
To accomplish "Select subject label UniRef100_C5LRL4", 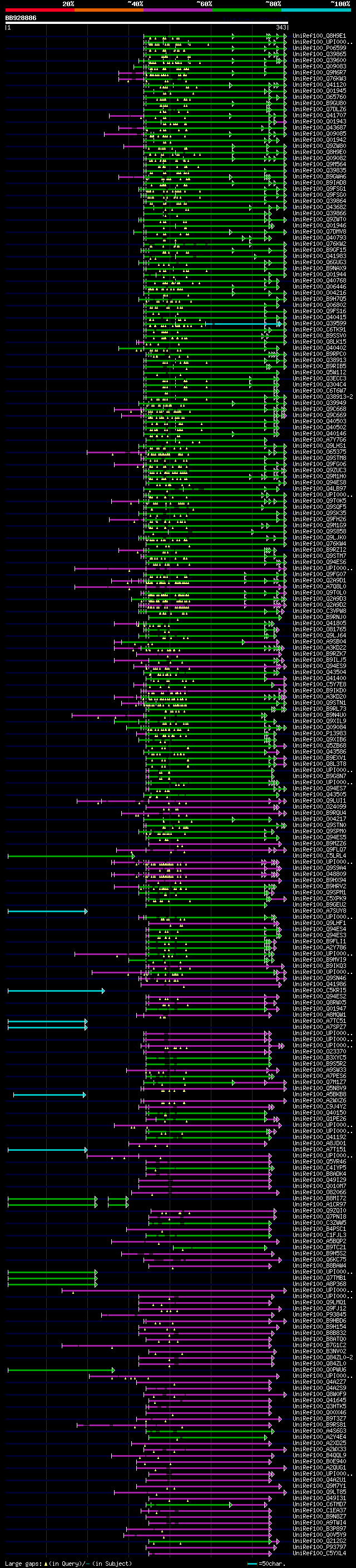I will tap(319, 856).
